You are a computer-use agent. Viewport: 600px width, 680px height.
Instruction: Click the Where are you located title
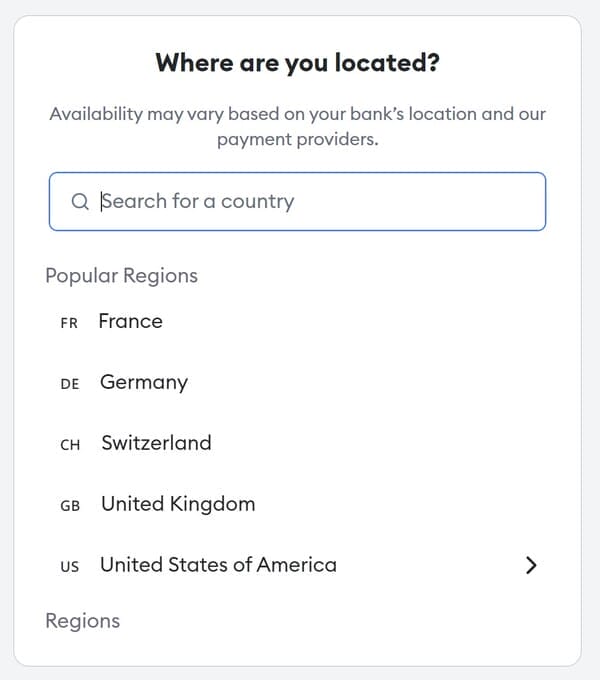pyautogui.click(x=298, y=64)
